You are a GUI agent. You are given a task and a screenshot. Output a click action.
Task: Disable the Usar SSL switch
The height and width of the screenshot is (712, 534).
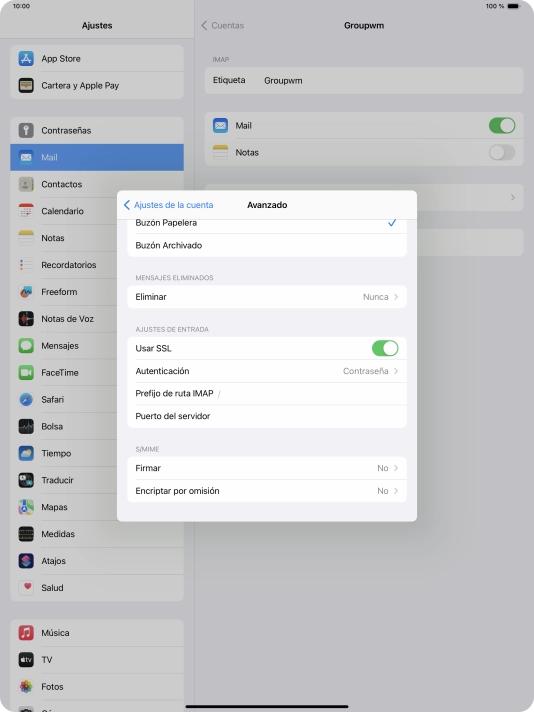[x=385, y=348]
